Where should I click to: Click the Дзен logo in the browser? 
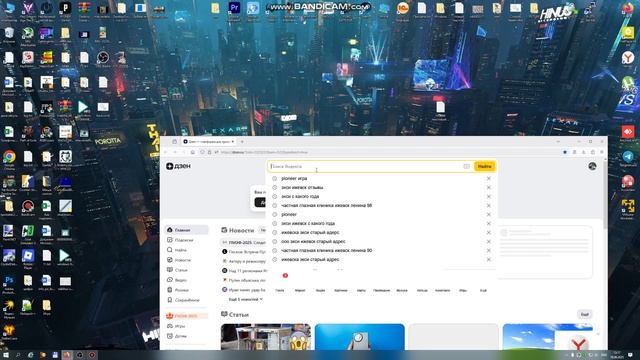(x=178, y=166)
